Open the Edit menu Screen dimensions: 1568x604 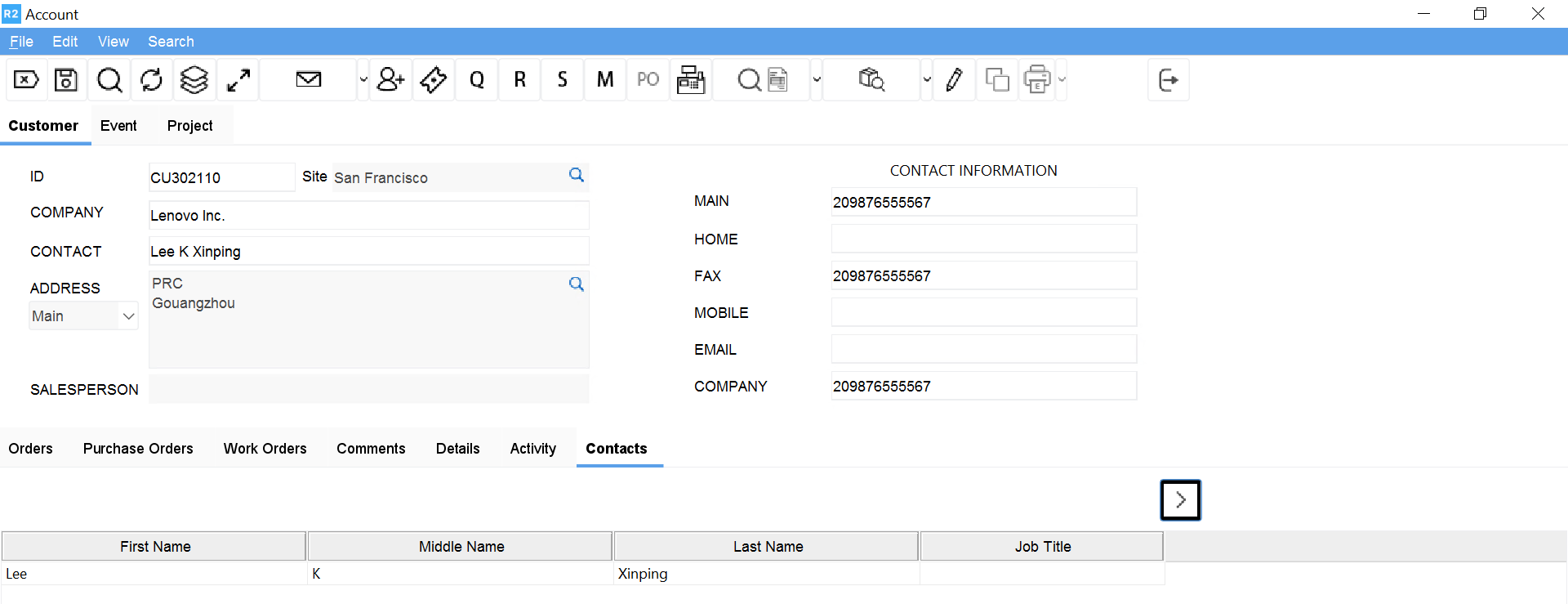pyautogui.click(x=65, y=42)
